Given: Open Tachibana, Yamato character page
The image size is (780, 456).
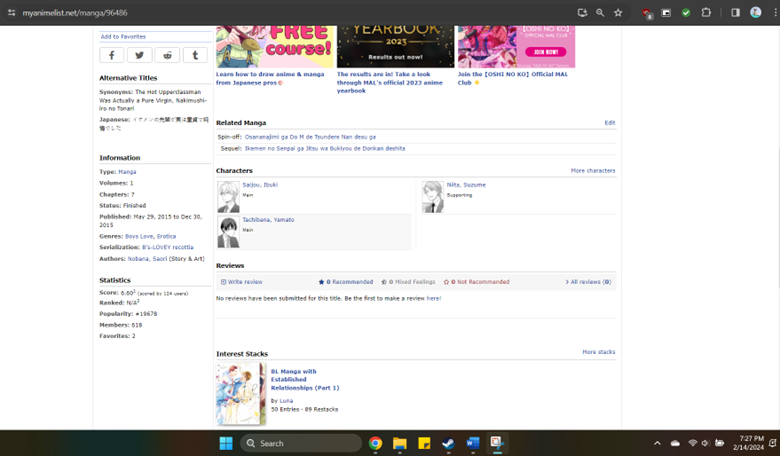Looking at the screenshot, I should pyautogui.click(x=268, y=220).
